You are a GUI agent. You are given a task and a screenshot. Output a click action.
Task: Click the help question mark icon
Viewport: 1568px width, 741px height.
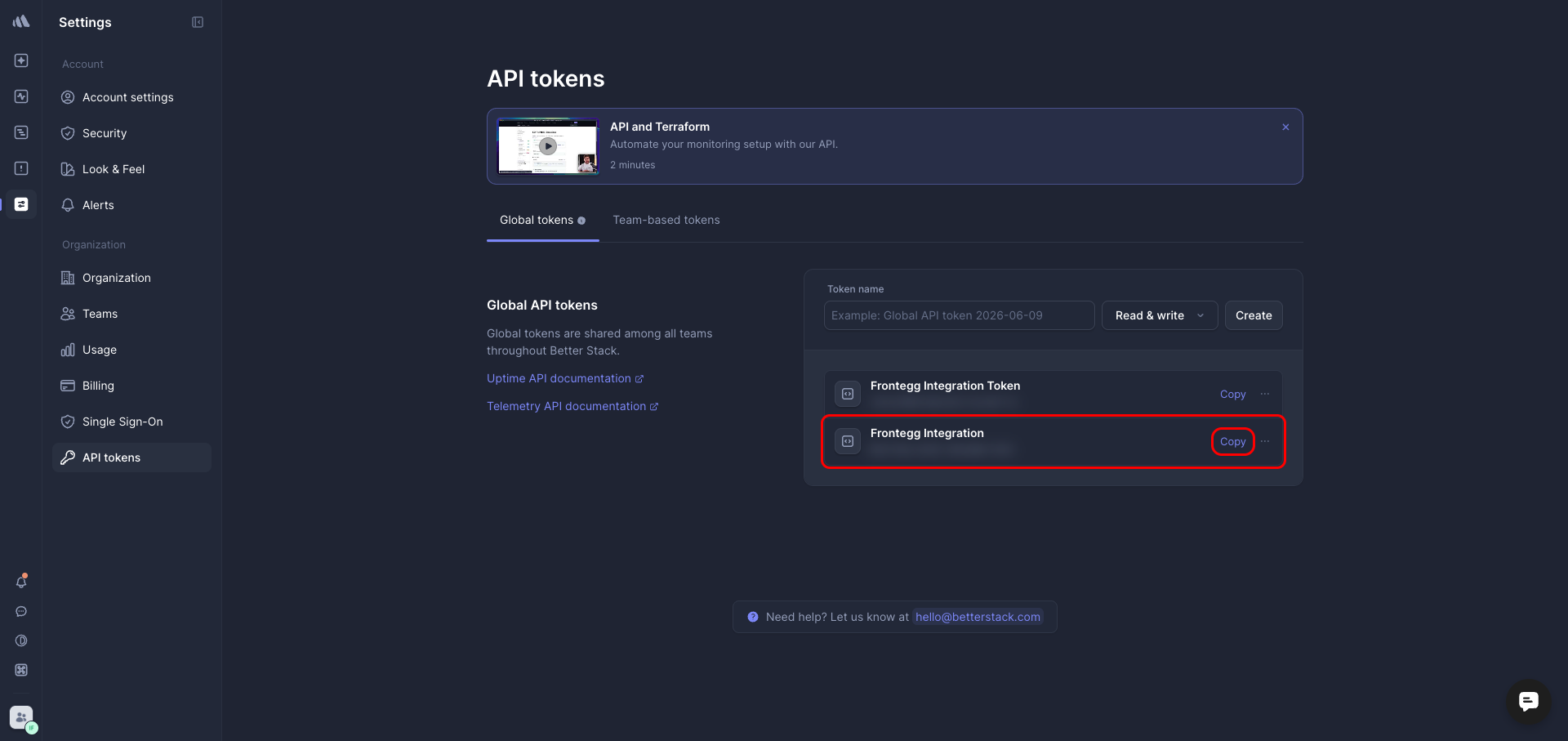[x=753, y=617]
